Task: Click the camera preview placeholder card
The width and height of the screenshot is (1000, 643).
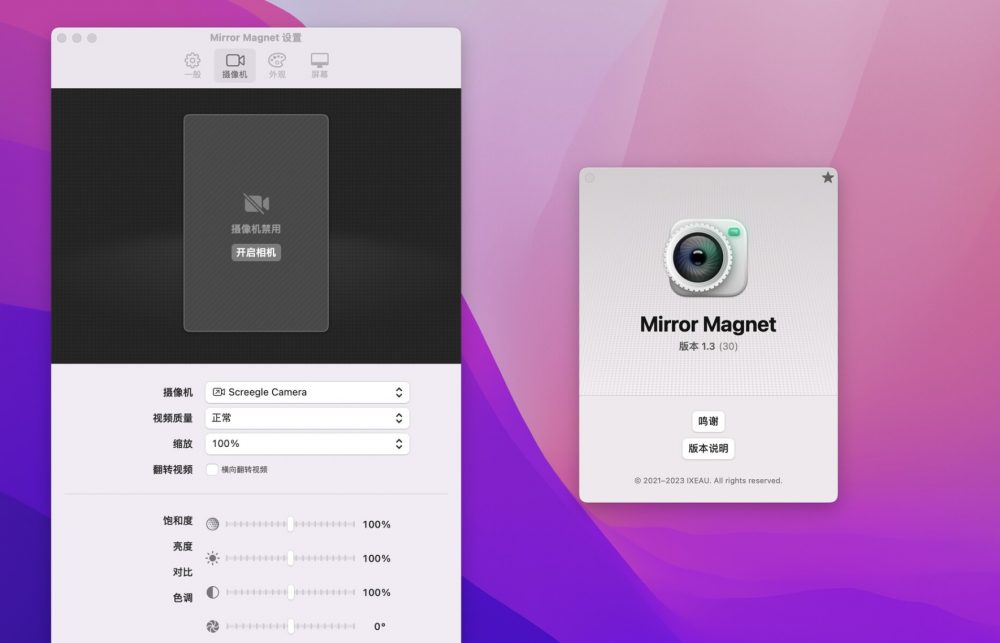Action: pyautogui.click(x=256, y=223)
